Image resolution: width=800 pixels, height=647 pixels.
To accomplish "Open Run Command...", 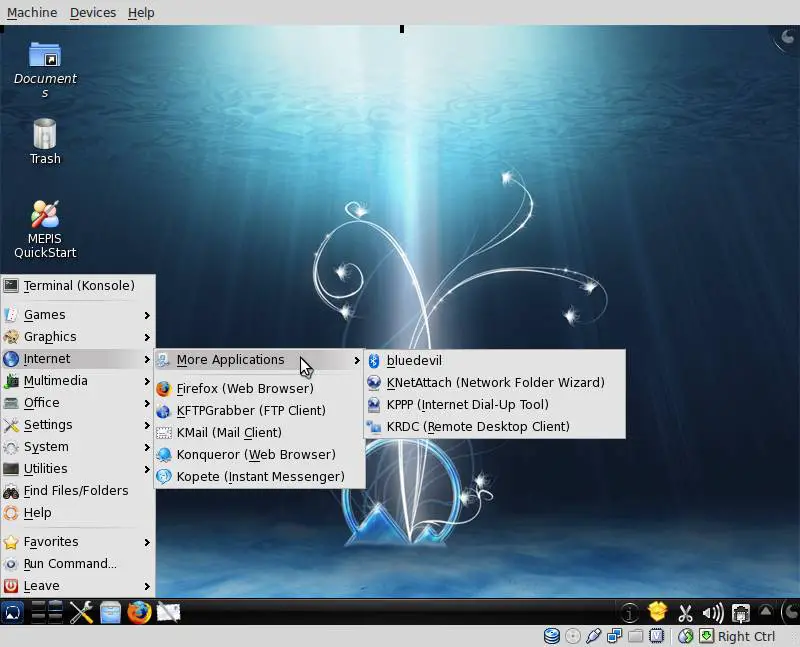I will 78,563.
